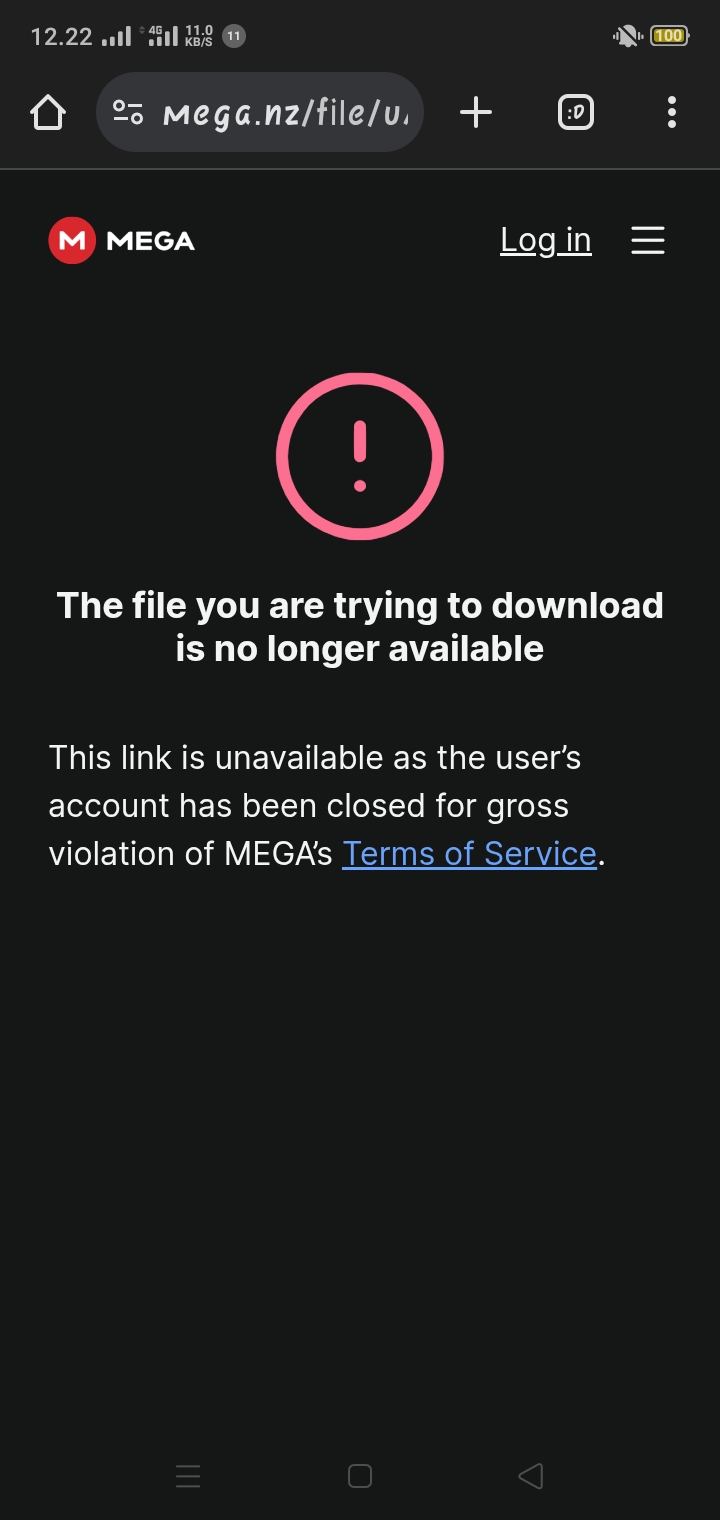Open browser three-dot overflow menu
The height and width of the screenshot is (1520, 720).
click(x=672, y=112)
